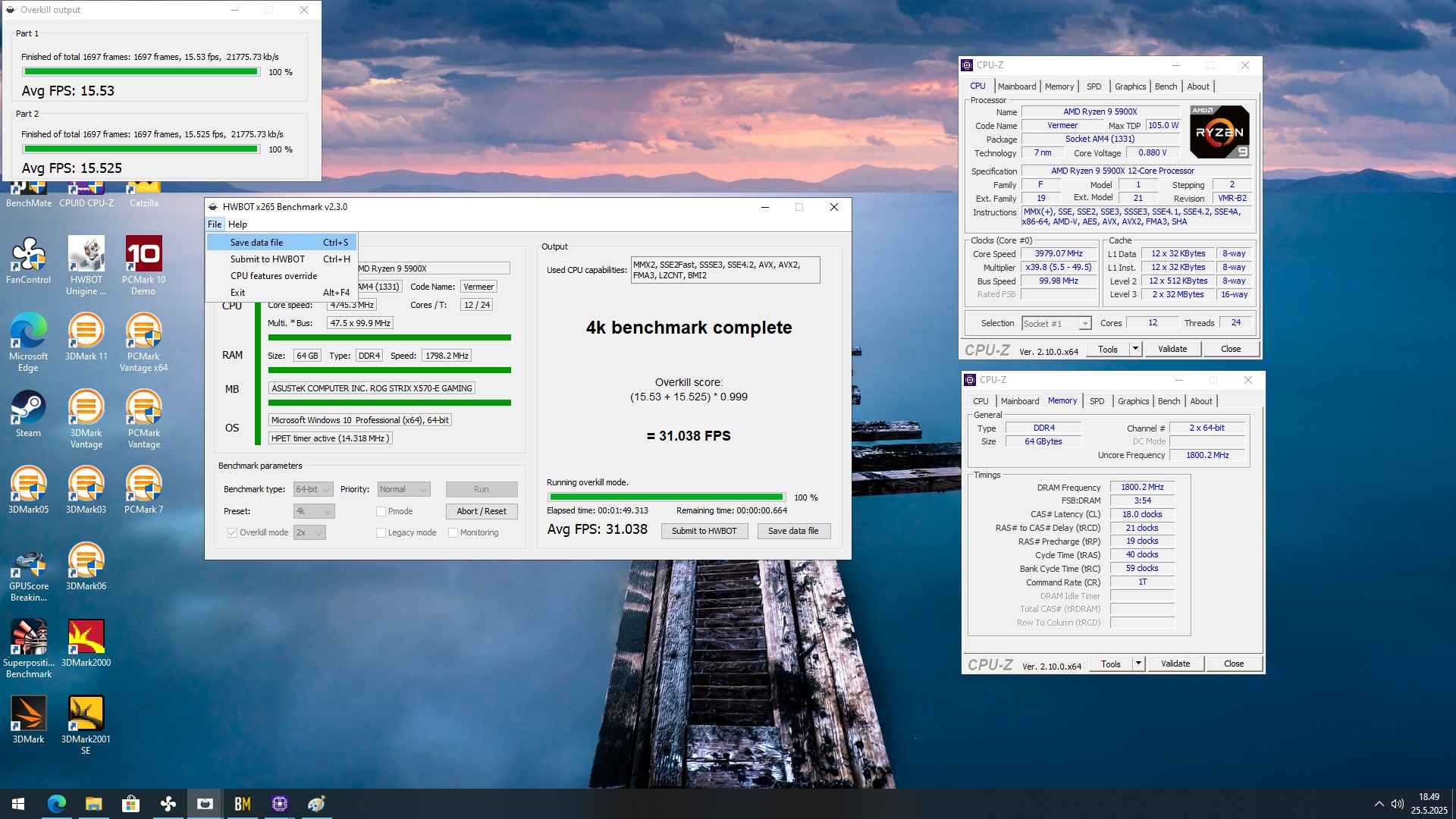This screenshot has height=819, width=1456.
Task: Click the Ryzen 9 logo in CPU-Z
Action: tap(1219, 132)
